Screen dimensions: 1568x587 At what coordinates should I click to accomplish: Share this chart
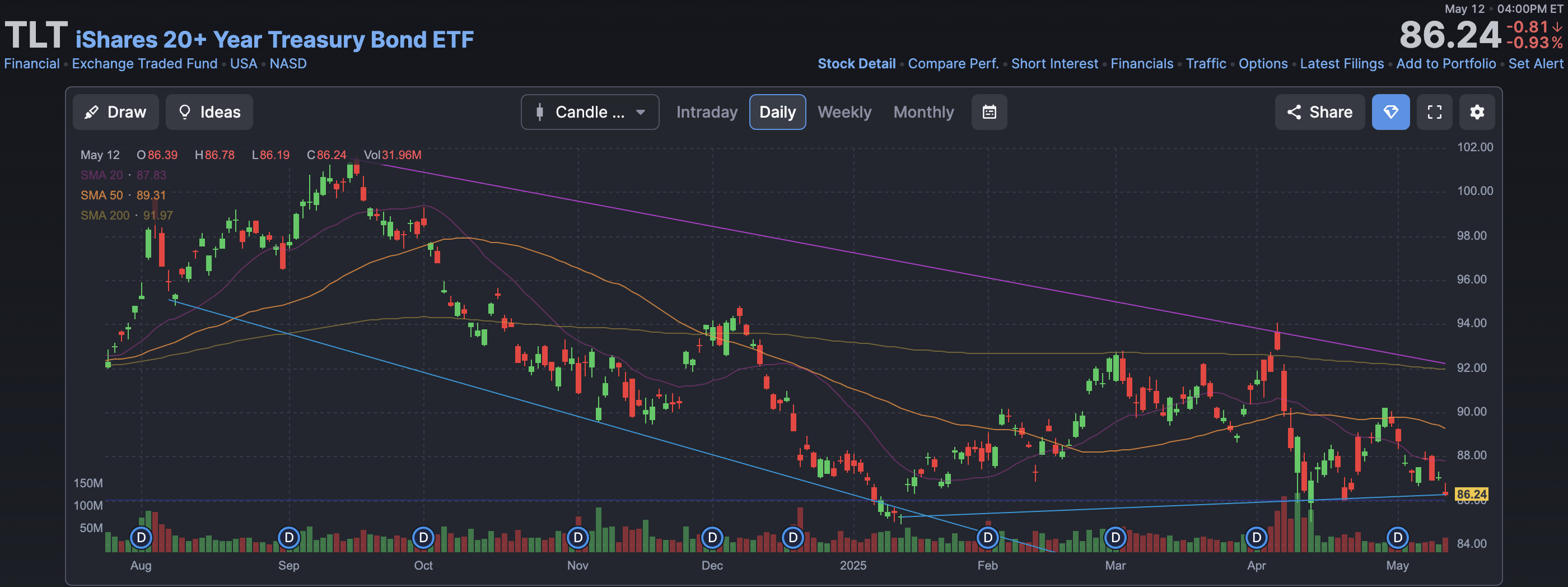pos(1320,112)
